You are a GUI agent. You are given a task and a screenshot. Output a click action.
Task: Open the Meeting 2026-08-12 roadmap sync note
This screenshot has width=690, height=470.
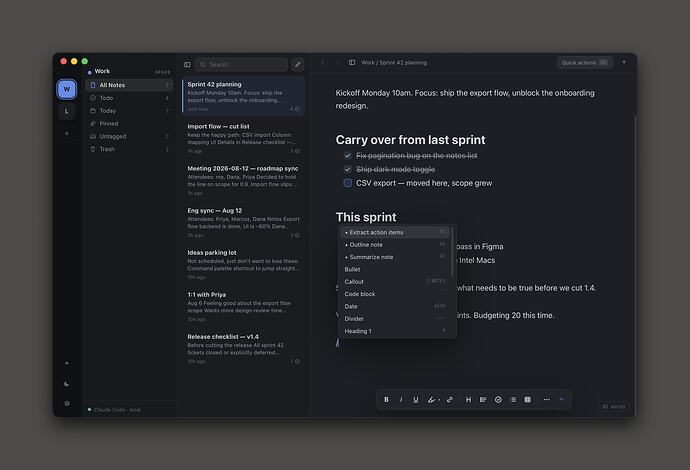click(243, 180)
